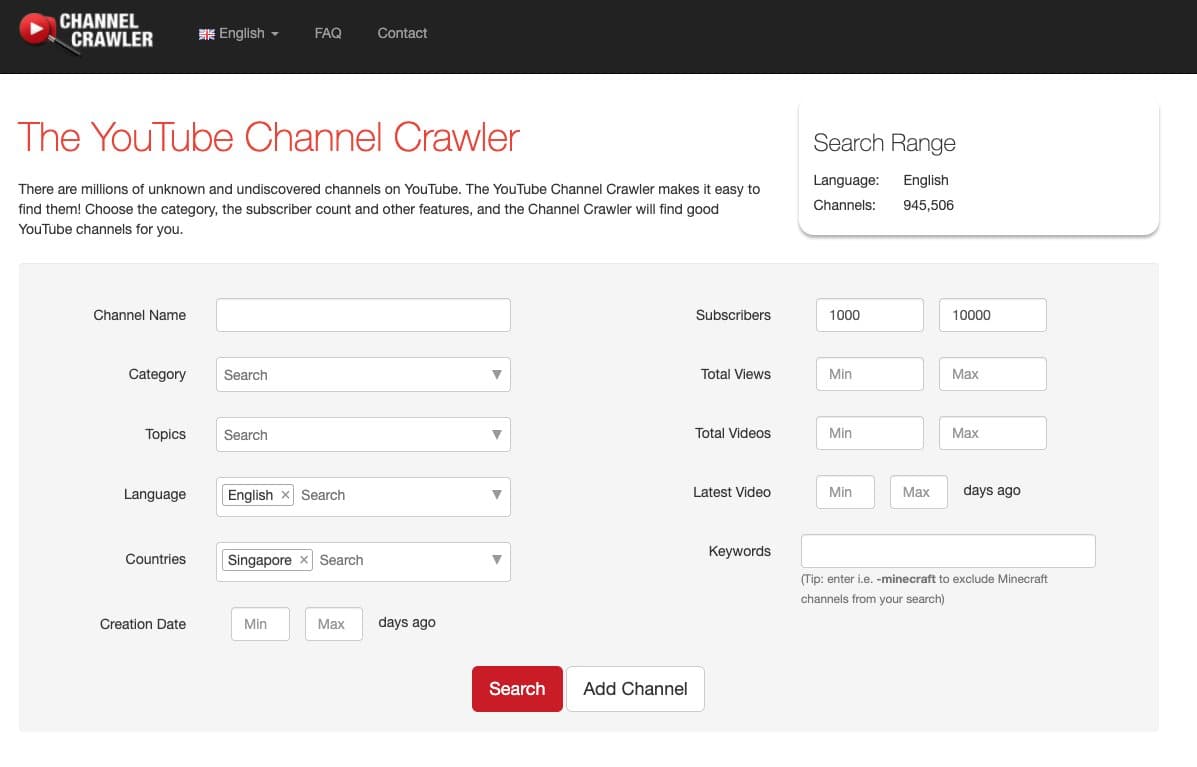Remove the Singapore country tag

click(304, 560)
